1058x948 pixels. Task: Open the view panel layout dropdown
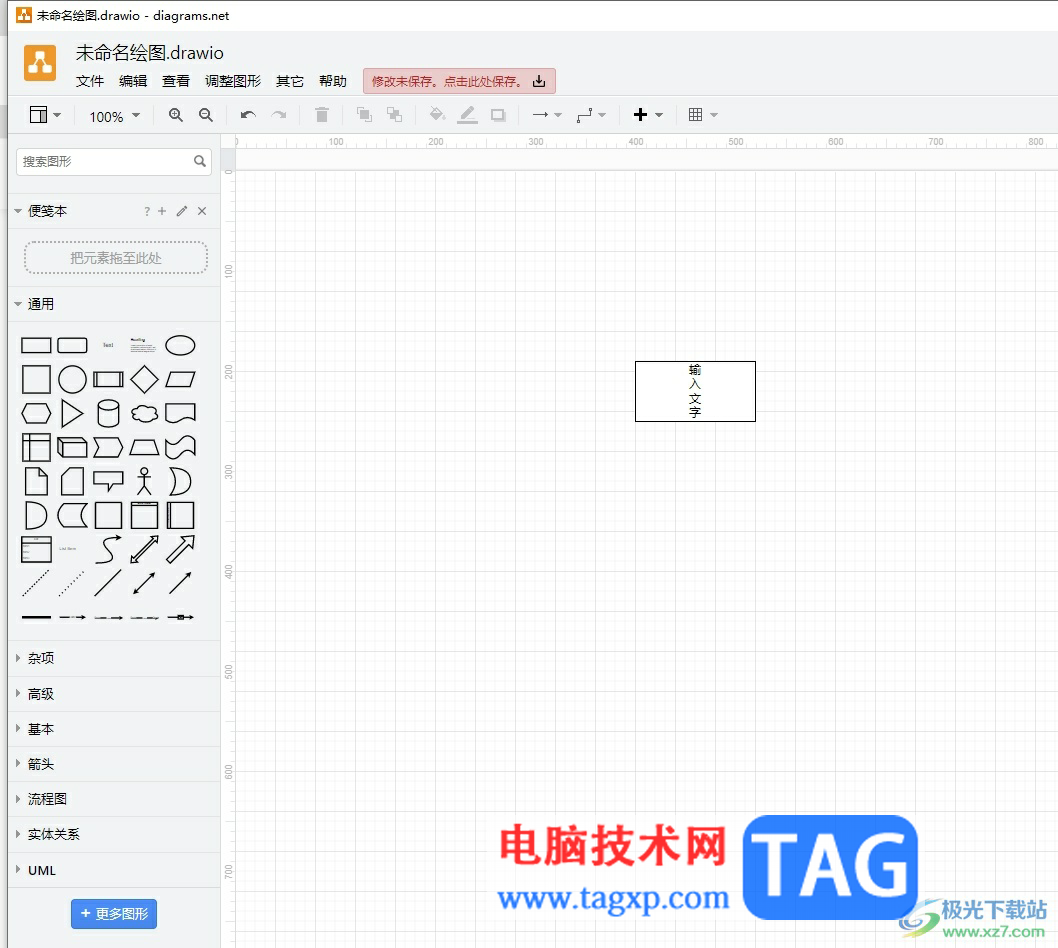tap(45, 115)
